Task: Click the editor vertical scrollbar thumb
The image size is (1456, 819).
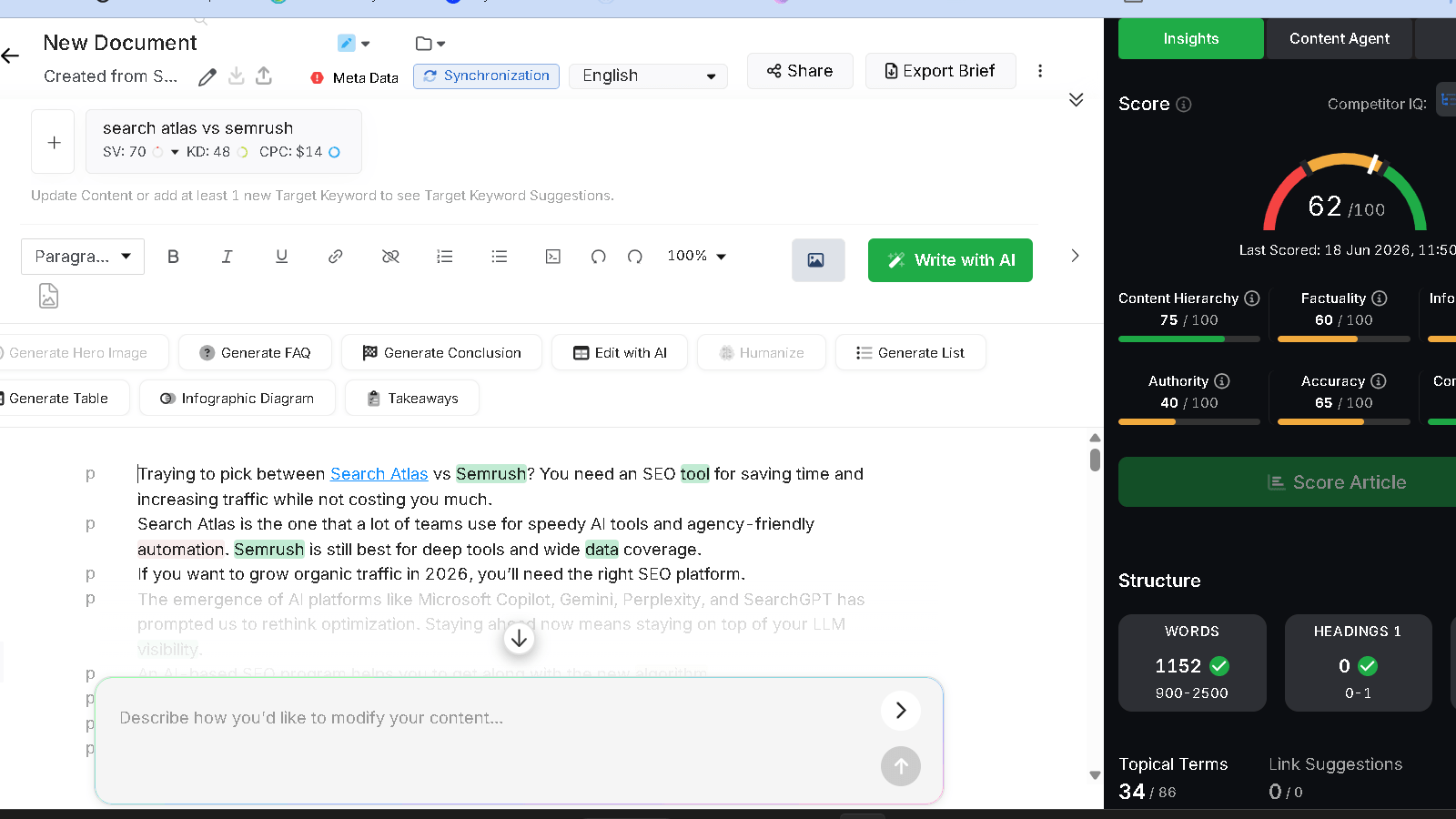Action: point(1095,460)
